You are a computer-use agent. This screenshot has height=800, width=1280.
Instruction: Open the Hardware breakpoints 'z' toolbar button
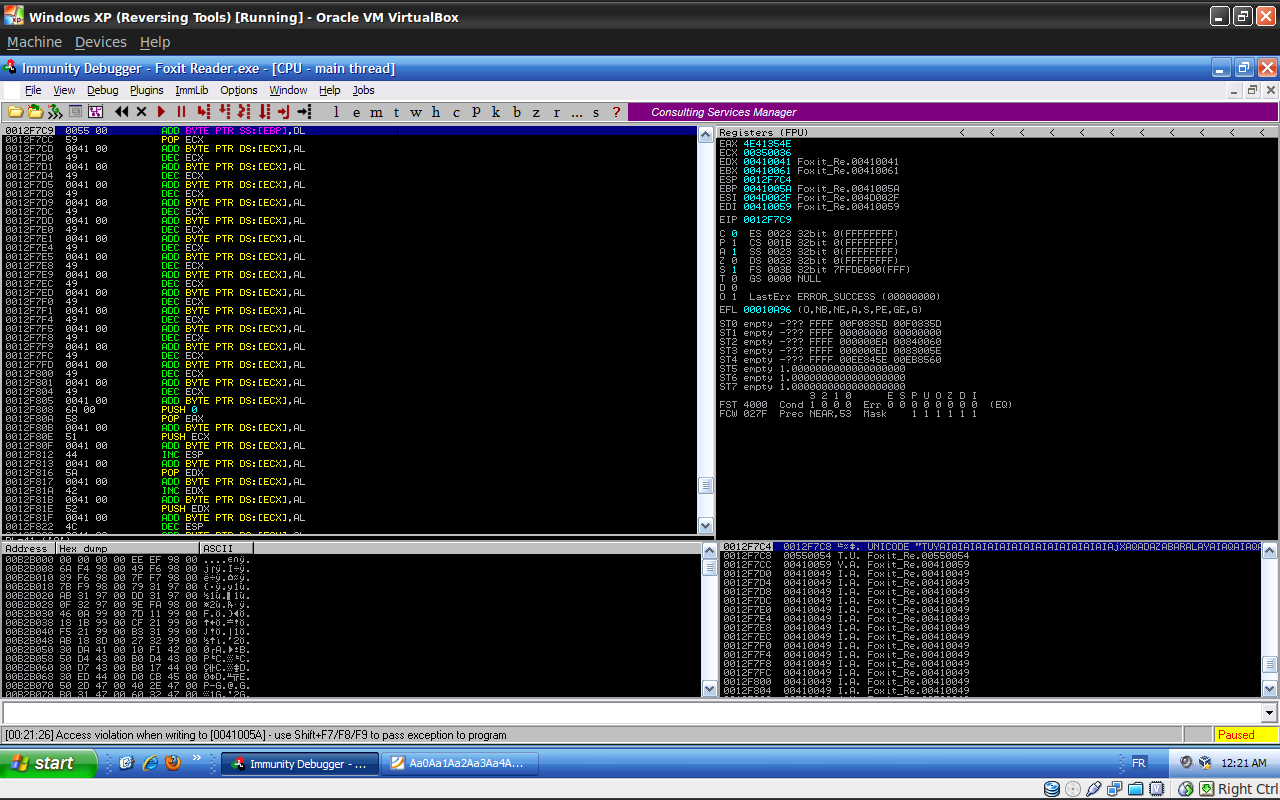536,112
